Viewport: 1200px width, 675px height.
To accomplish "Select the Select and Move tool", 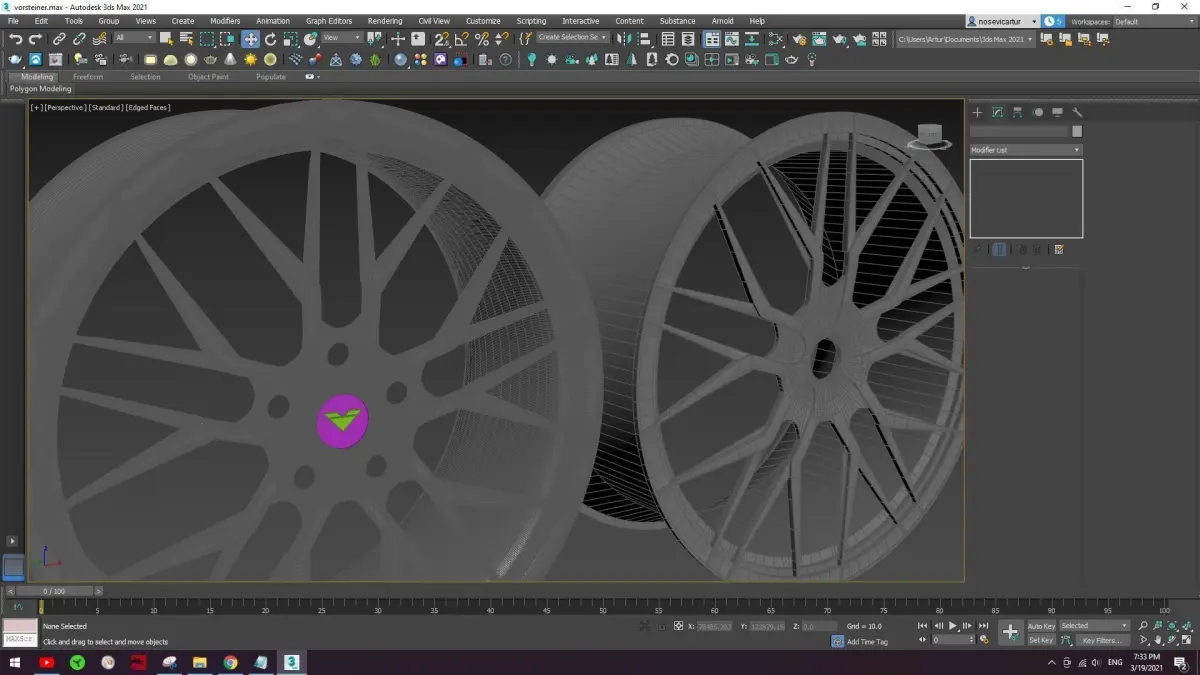I will coord(250,39).
